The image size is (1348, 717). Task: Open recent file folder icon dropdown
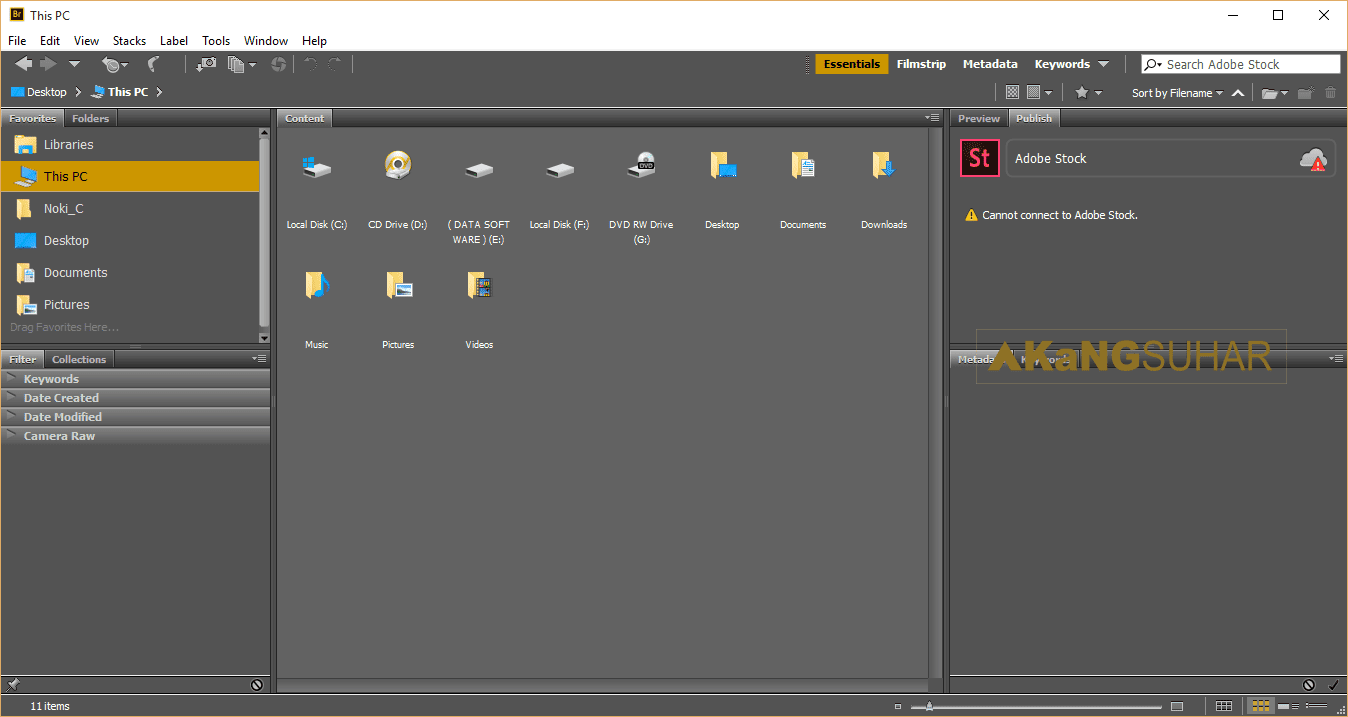pos(1275,93)
